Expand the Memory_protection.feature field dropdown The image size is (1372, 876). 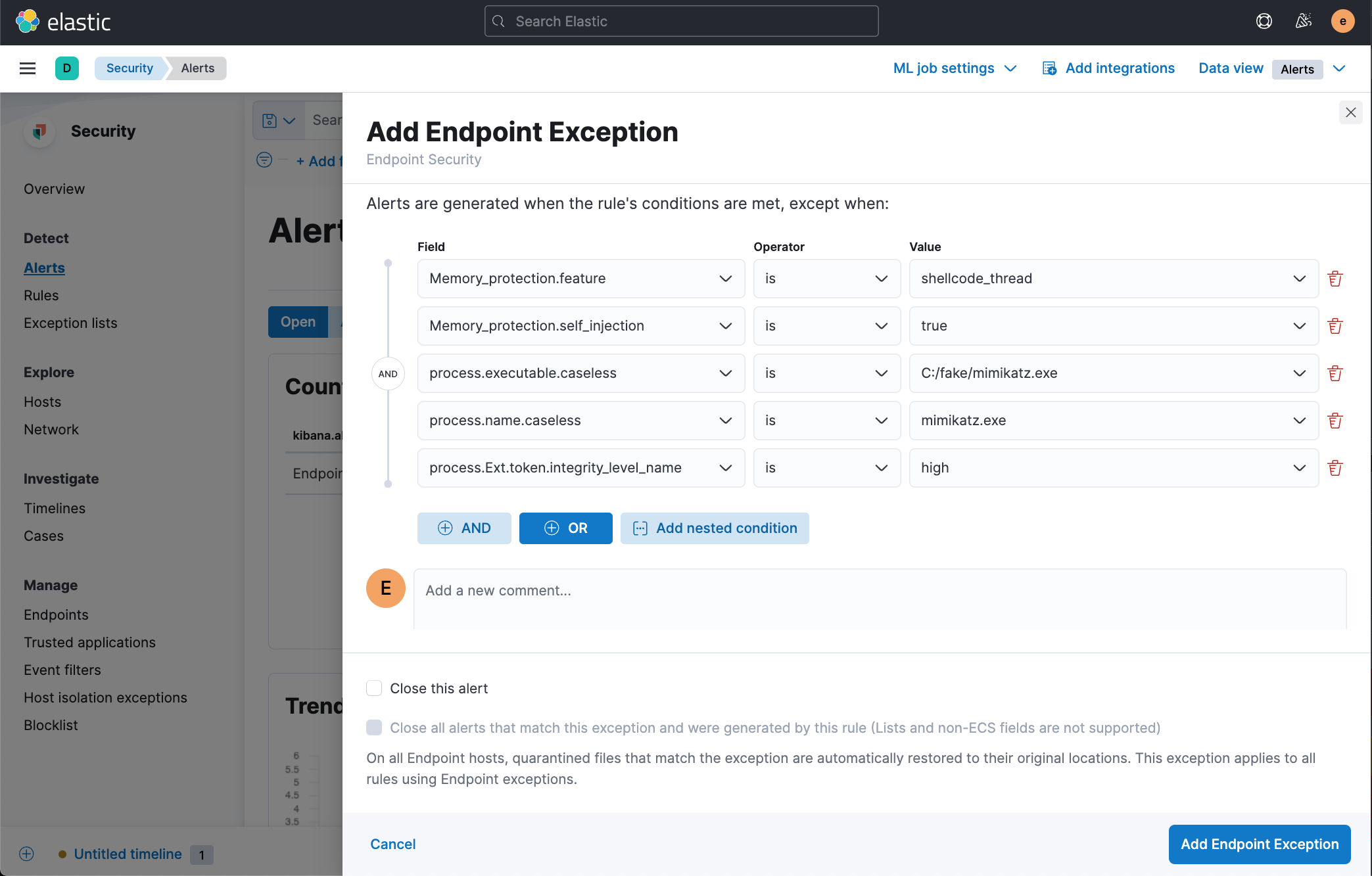[725, 279]
